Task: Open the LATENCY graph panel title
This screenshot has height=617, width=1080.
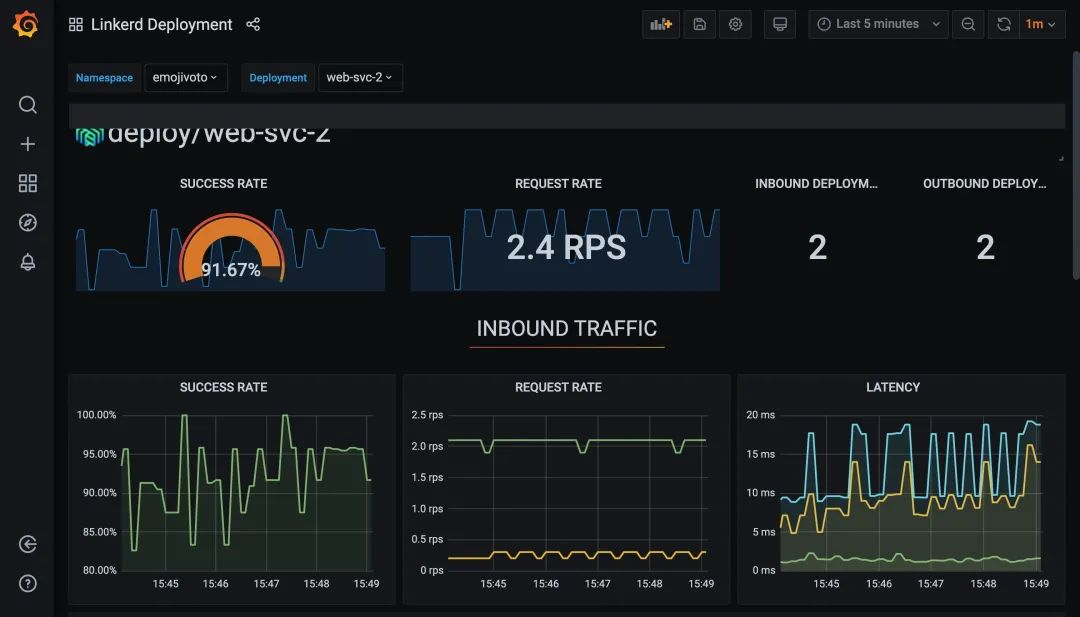Action: [893, 388]
